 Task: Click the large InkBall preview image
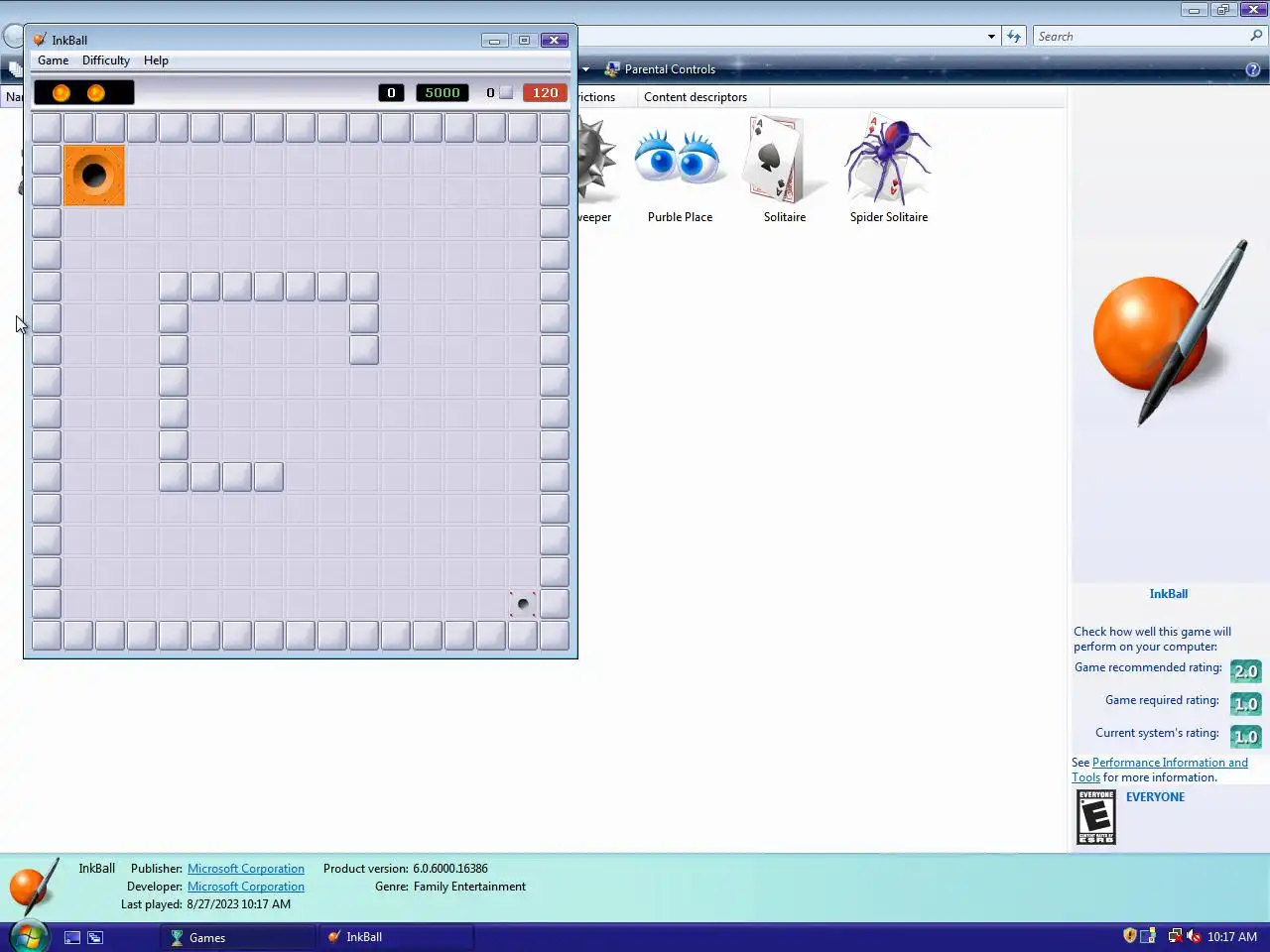pyautogui.click(x=1169, y=332)
